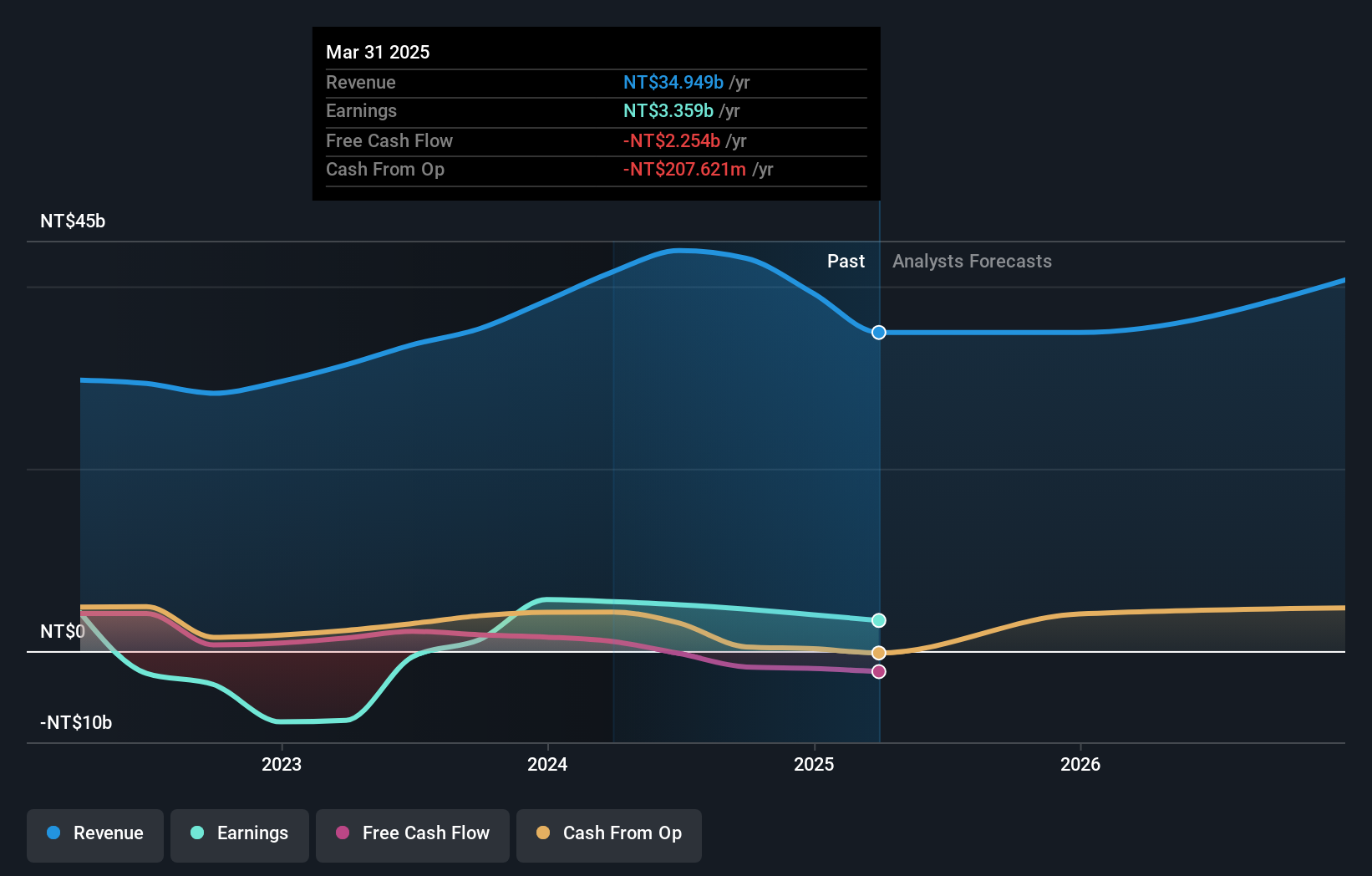1372x876 pixels.
Task: Click the teal Earnings legend dot
Action: click(x=197, y=833)
